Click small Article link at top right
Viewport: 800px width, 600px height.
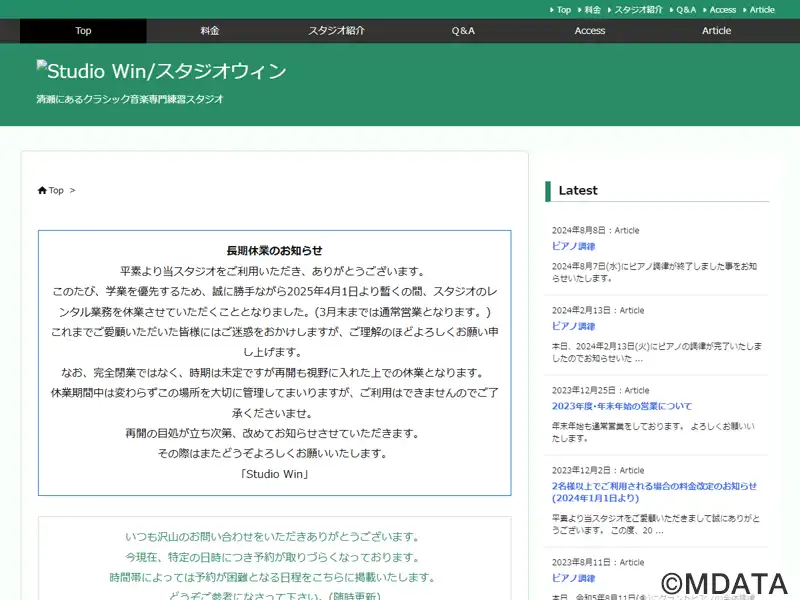pyautogui.click(x=762, y=10)
